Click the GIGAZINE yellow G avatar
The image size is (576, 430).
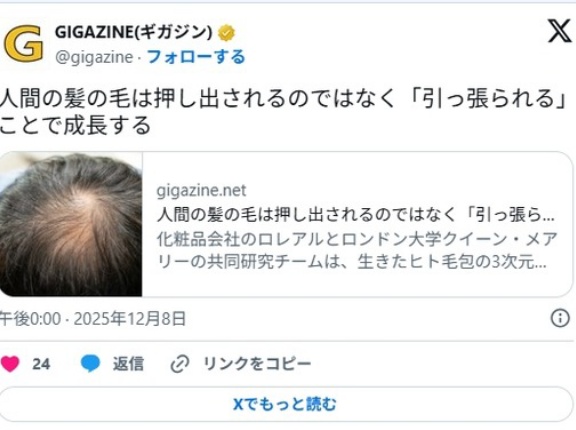click(x=24, y=43)
